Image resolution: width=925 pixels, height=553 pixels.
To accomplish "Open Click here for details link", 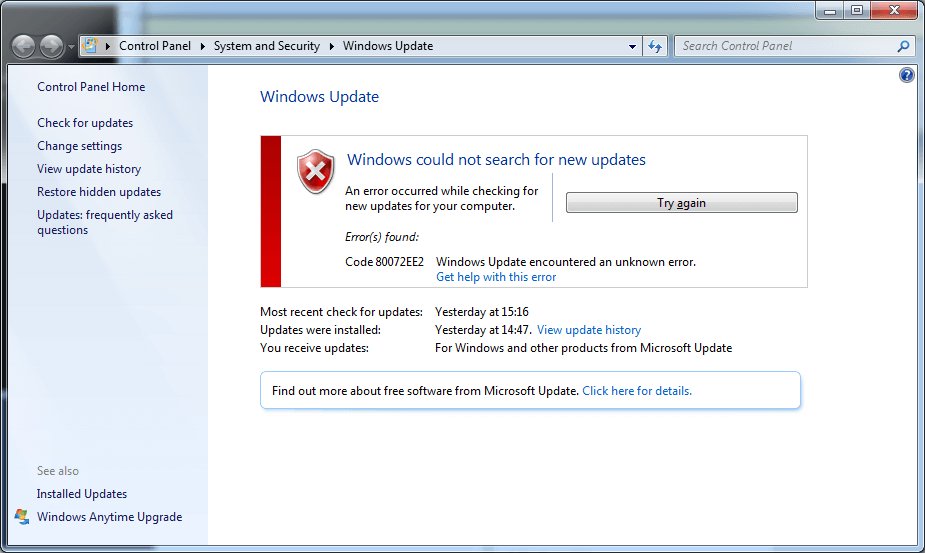I will pyautogui.click(x=637, y=391).
